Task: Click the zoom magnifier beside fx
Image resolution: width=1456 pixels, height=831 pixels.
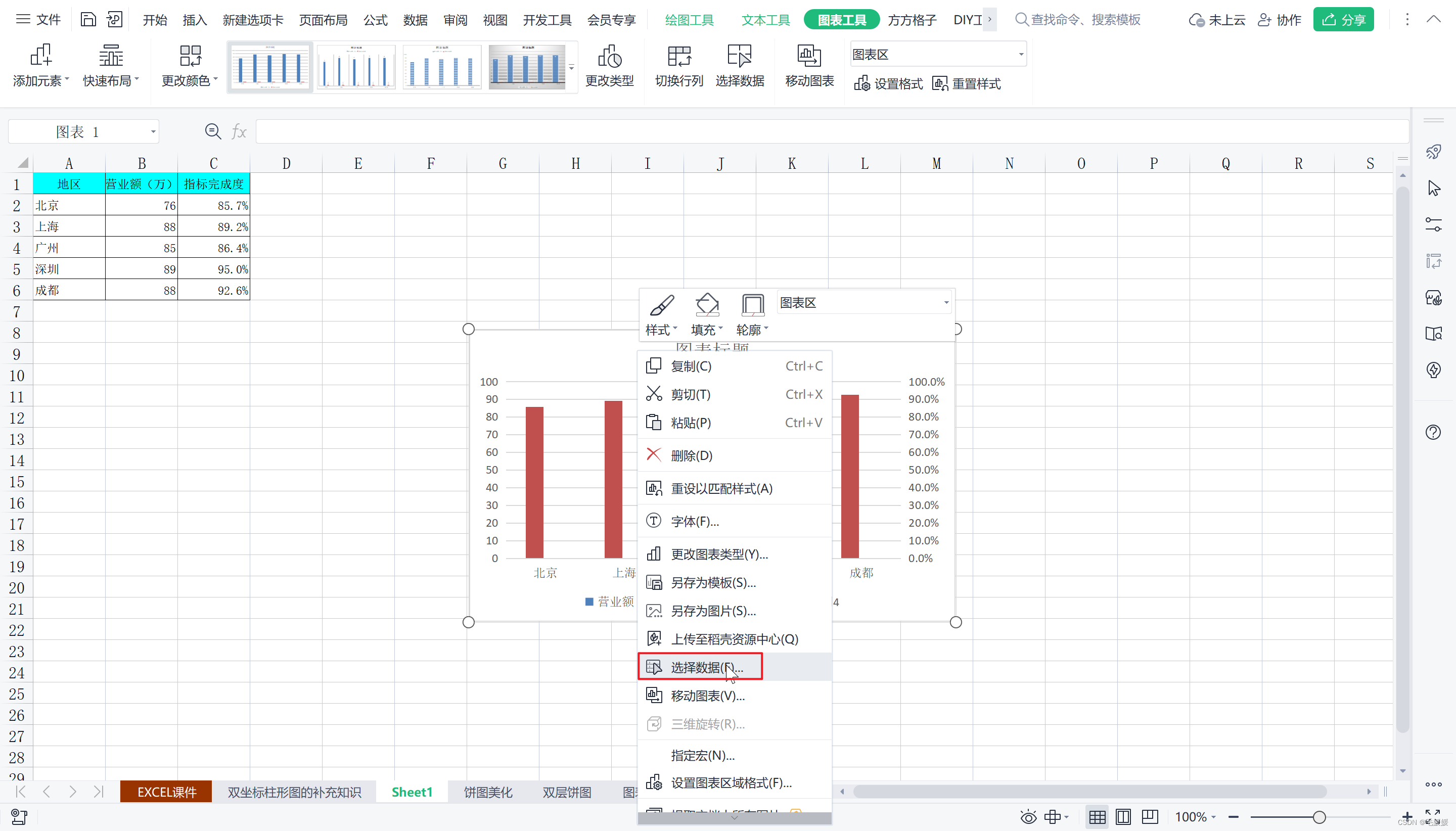Action: (x=213, y=132)
